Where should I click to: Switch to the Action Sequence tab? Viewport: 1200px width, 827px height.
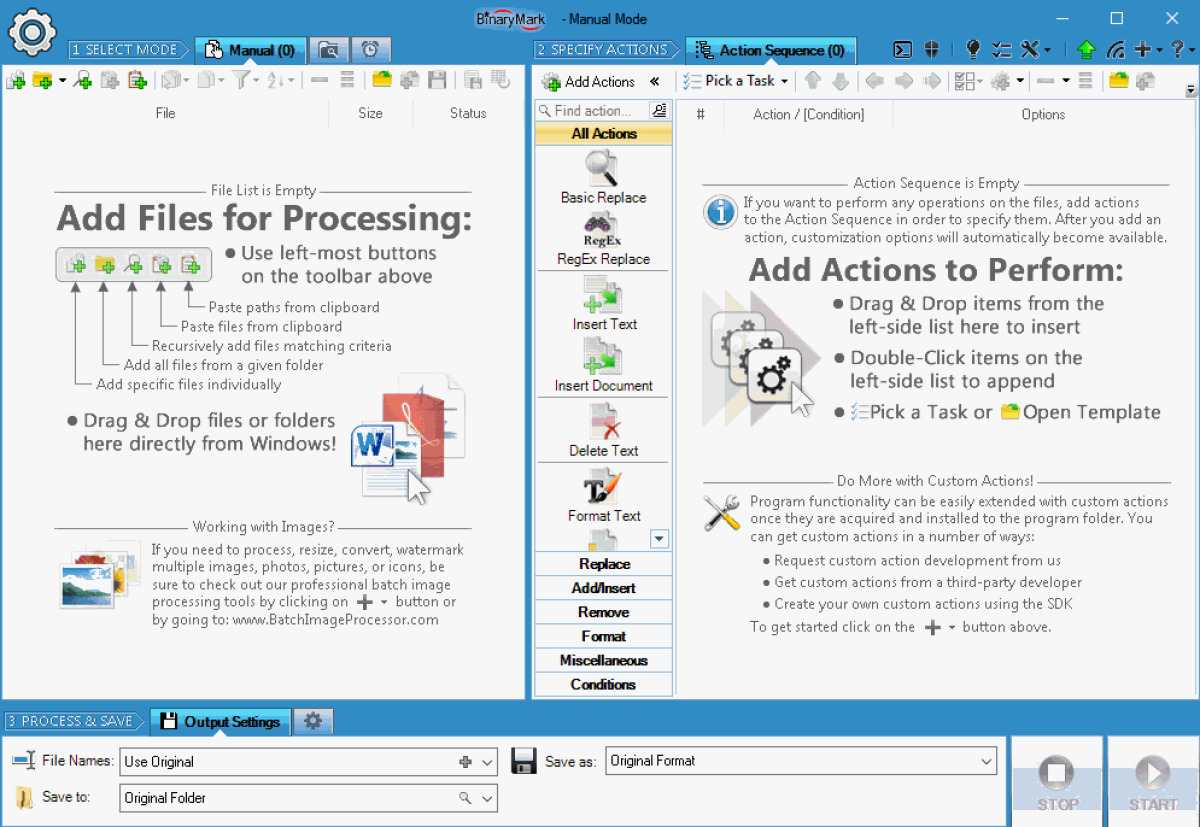[770, 49]
